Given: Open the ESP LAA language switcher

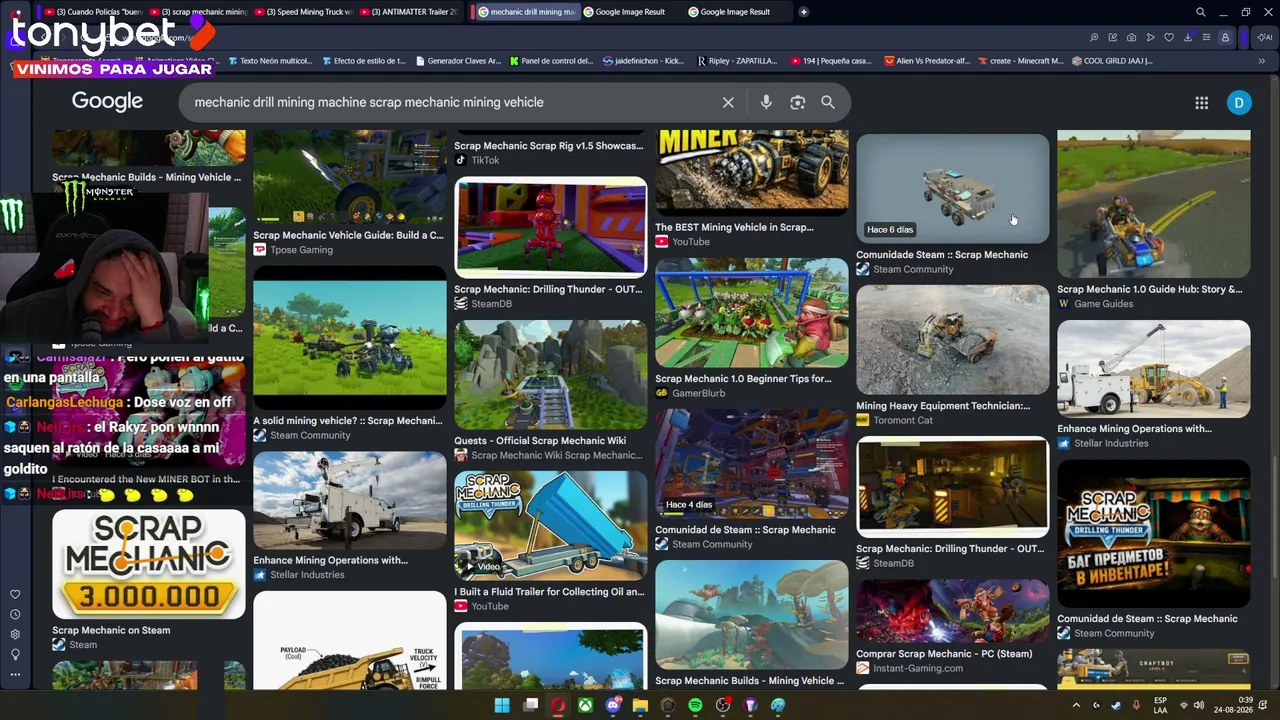Looking at the screenshot, I should pyautogui.click(x=1160, y=706).
